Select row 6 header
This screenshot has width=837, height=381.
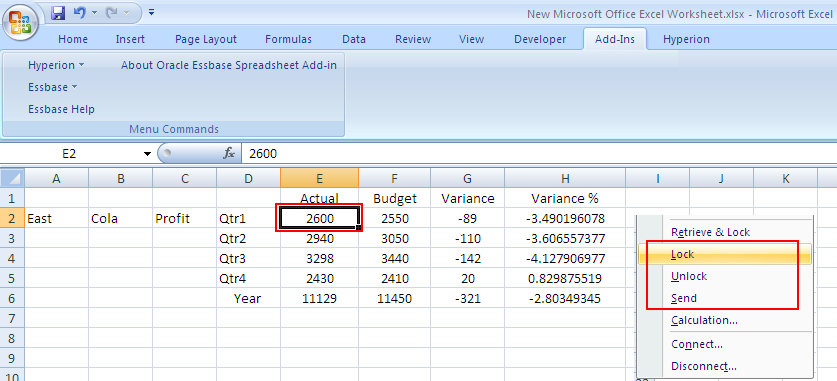(x=12, y=298)
